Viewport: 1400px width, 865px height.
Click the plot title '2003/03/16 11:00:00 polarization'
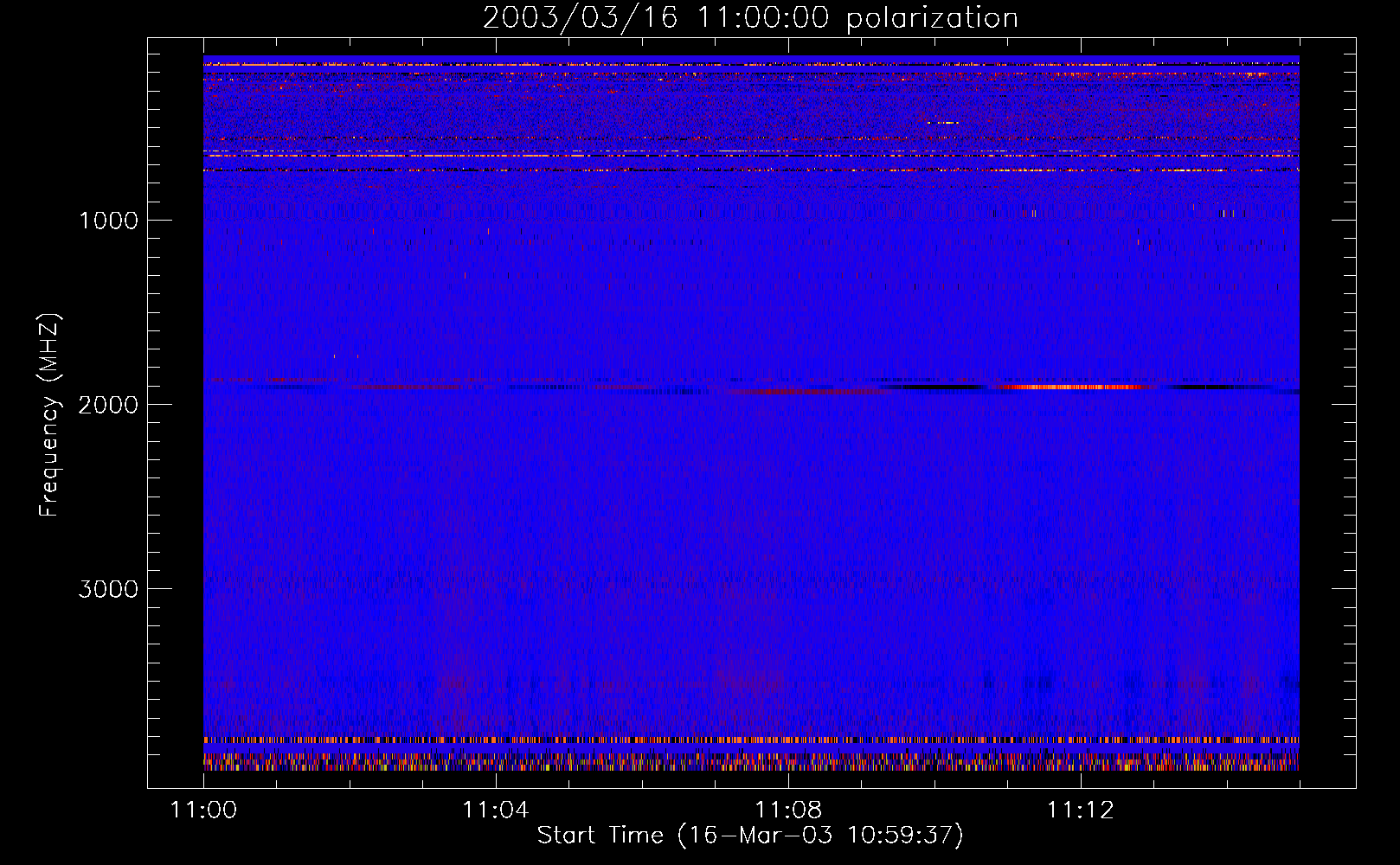pyautogui.click(x=750, y=17)
